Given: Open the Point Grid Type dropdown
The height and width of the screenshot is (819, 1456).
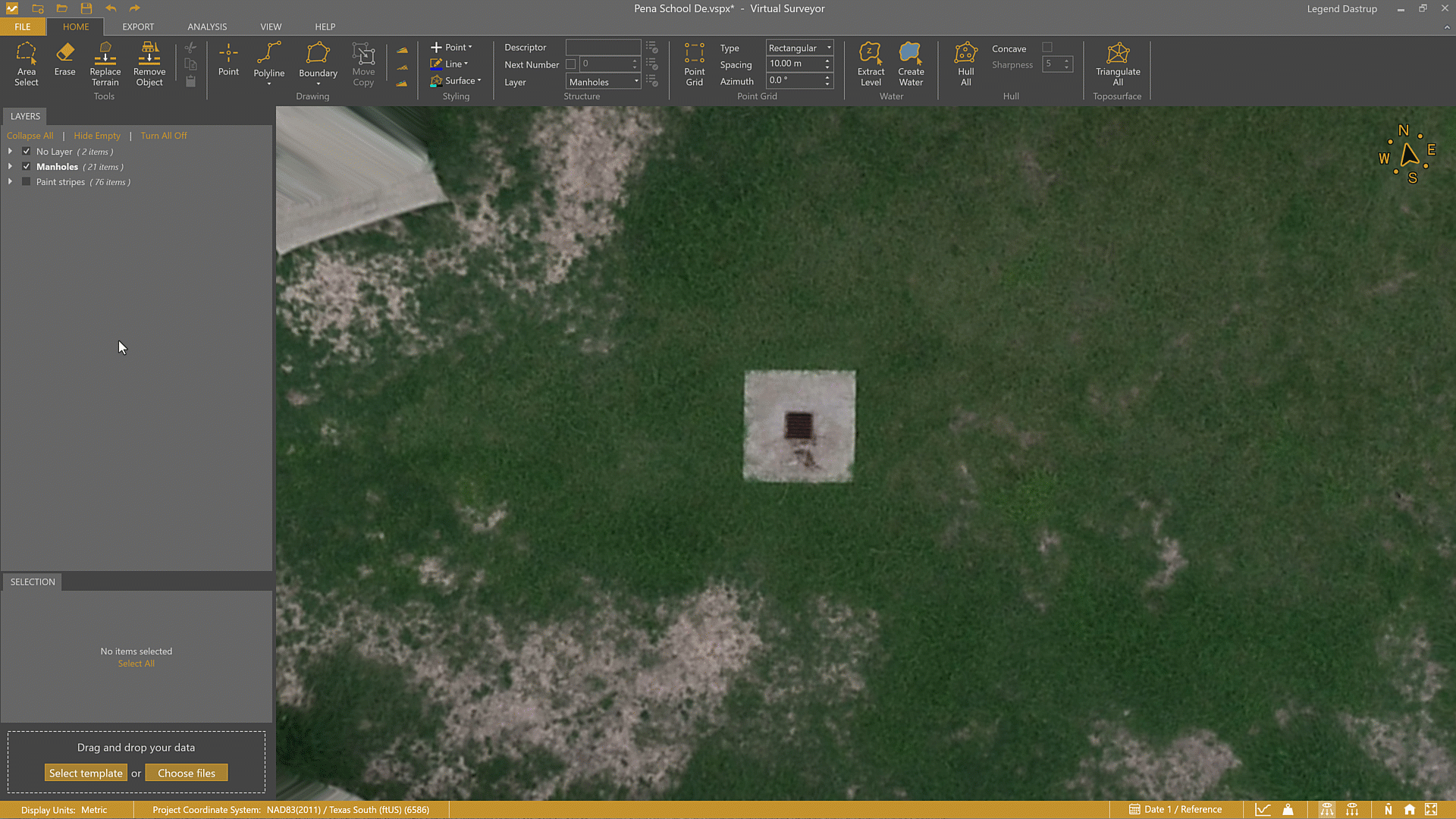Looking at the screenshot, I should point(799,48).
